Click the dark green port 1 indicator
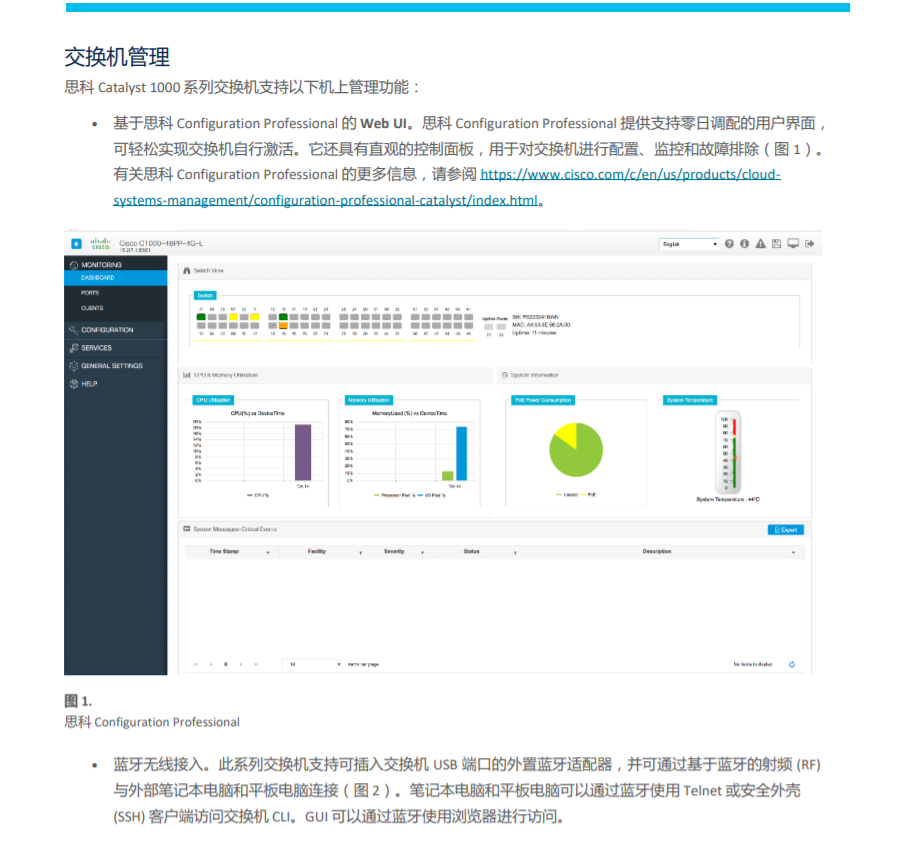Screen dimensions: 913x847 point(201,317)
